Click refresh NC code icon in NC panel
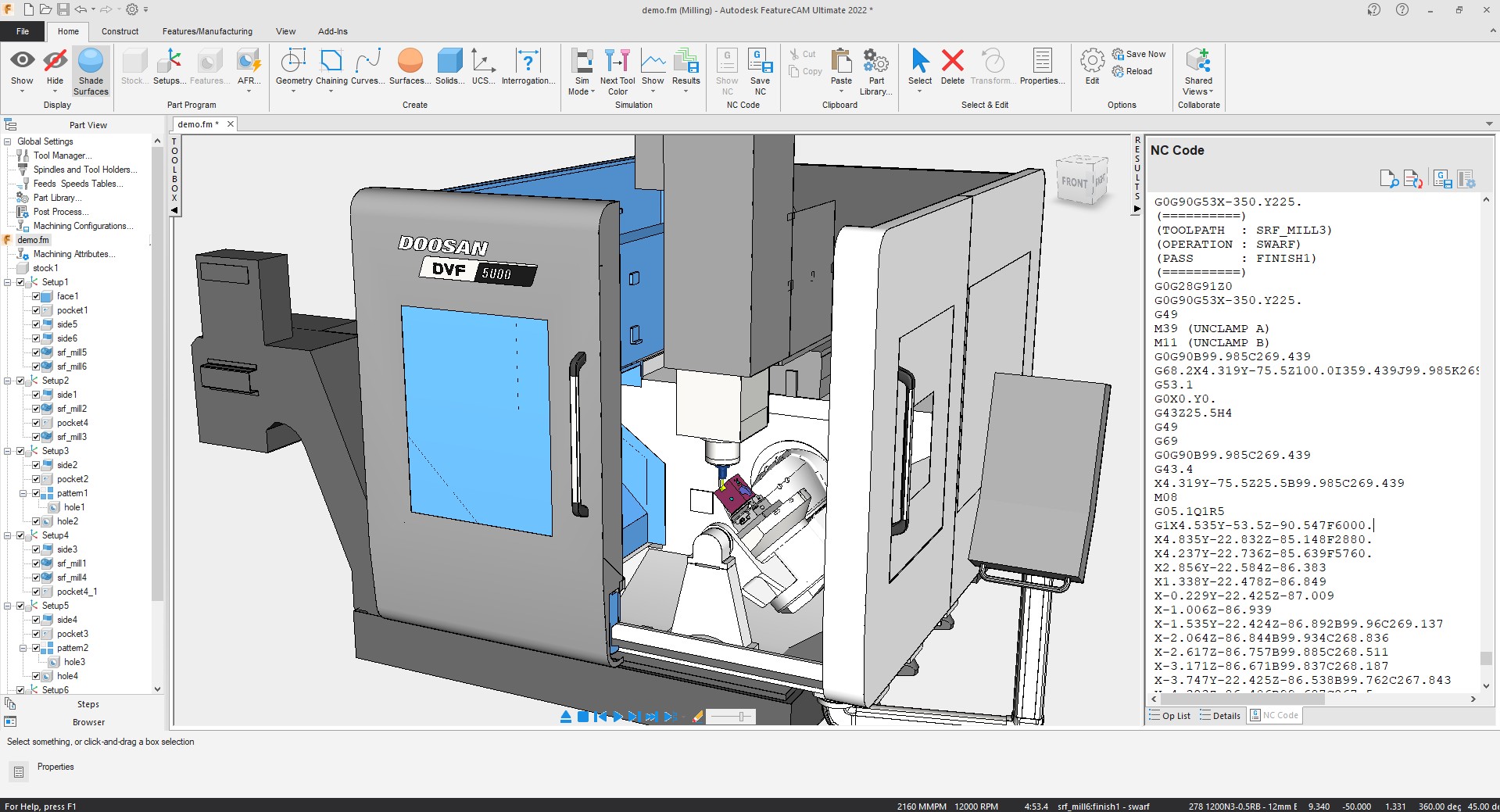1500x812 pixels. pyautogui.click(x=1412, y=179)
